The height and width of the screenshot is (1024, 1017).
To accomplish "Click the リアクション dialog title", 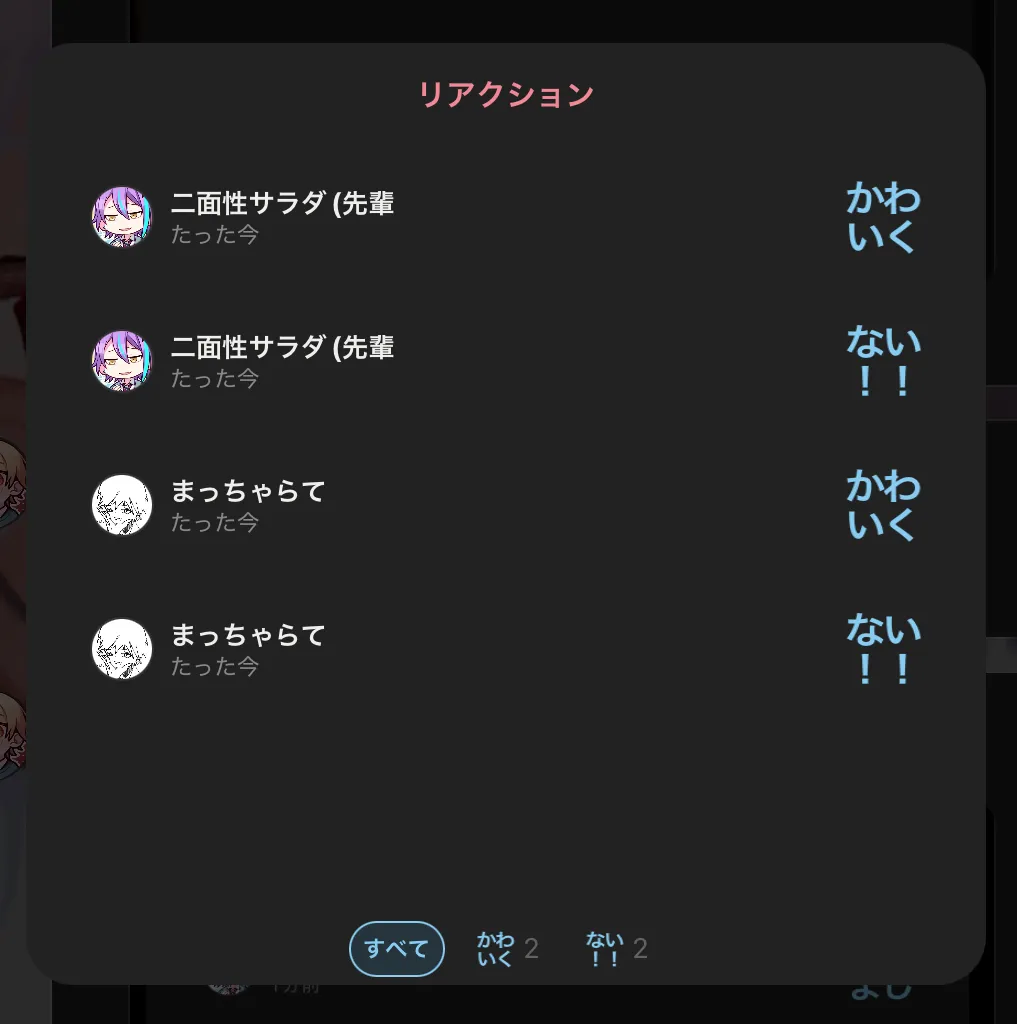I will pyautogui.click(x=506, y=95).
